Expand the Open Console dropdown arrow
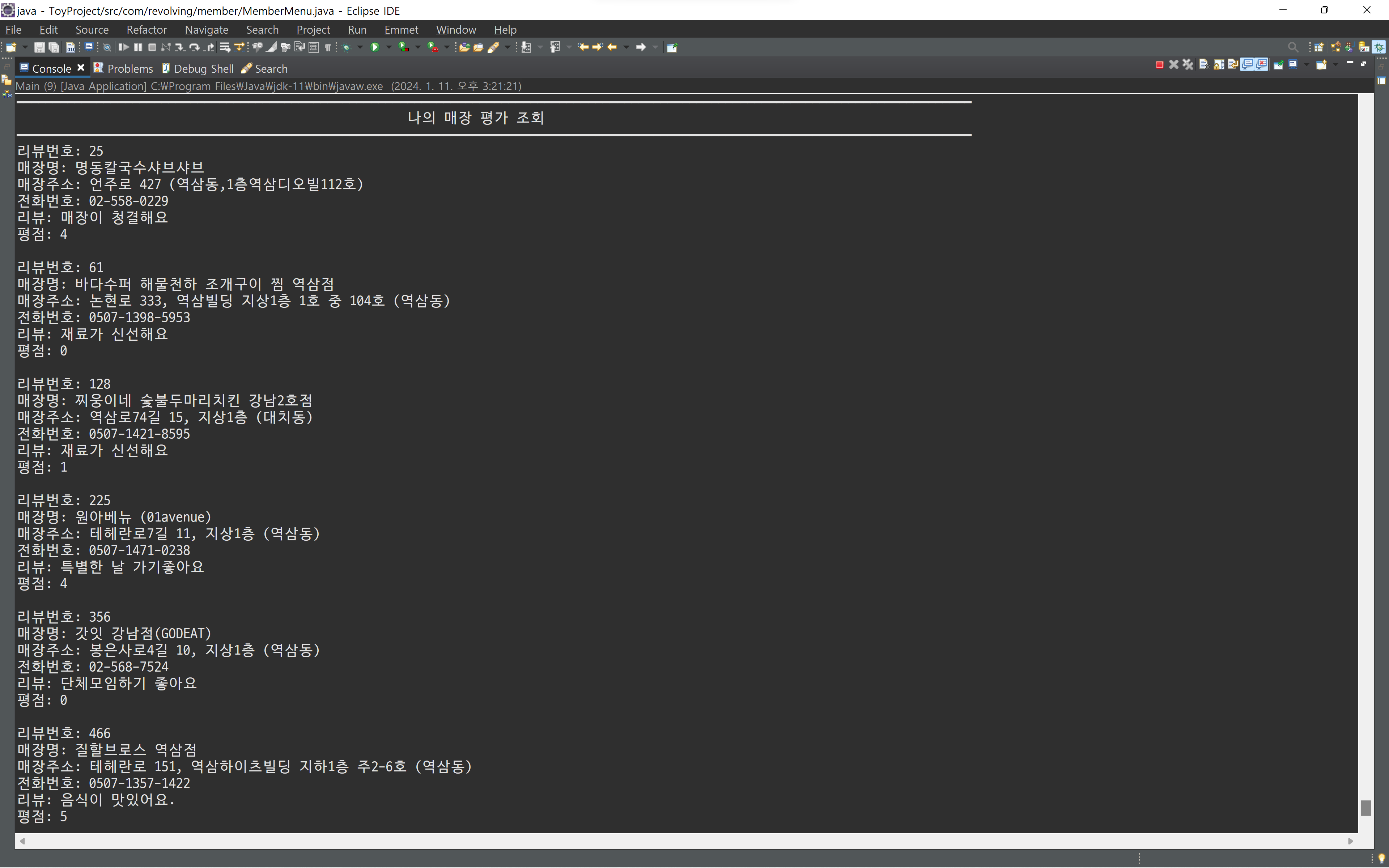The image size is (1389, 868). pyautogui.click(x=1335, y=64)
